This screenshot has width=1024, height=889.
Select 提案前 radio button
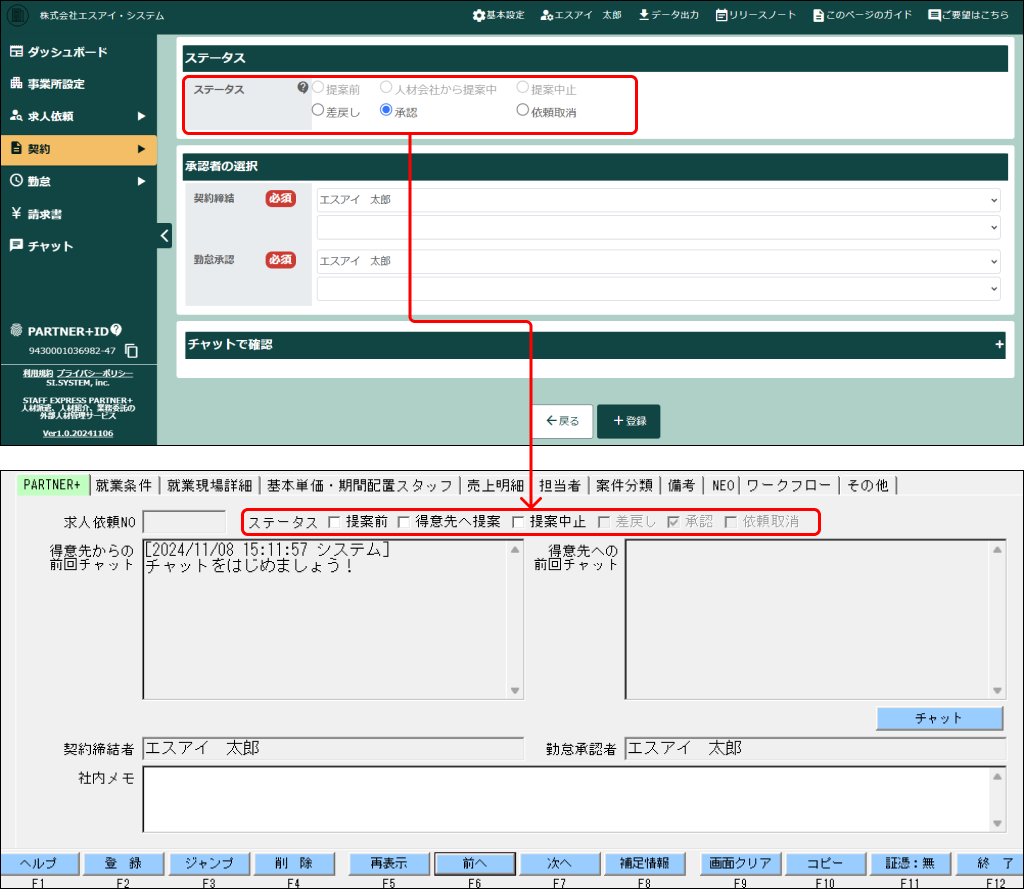[x=318, y=87]
